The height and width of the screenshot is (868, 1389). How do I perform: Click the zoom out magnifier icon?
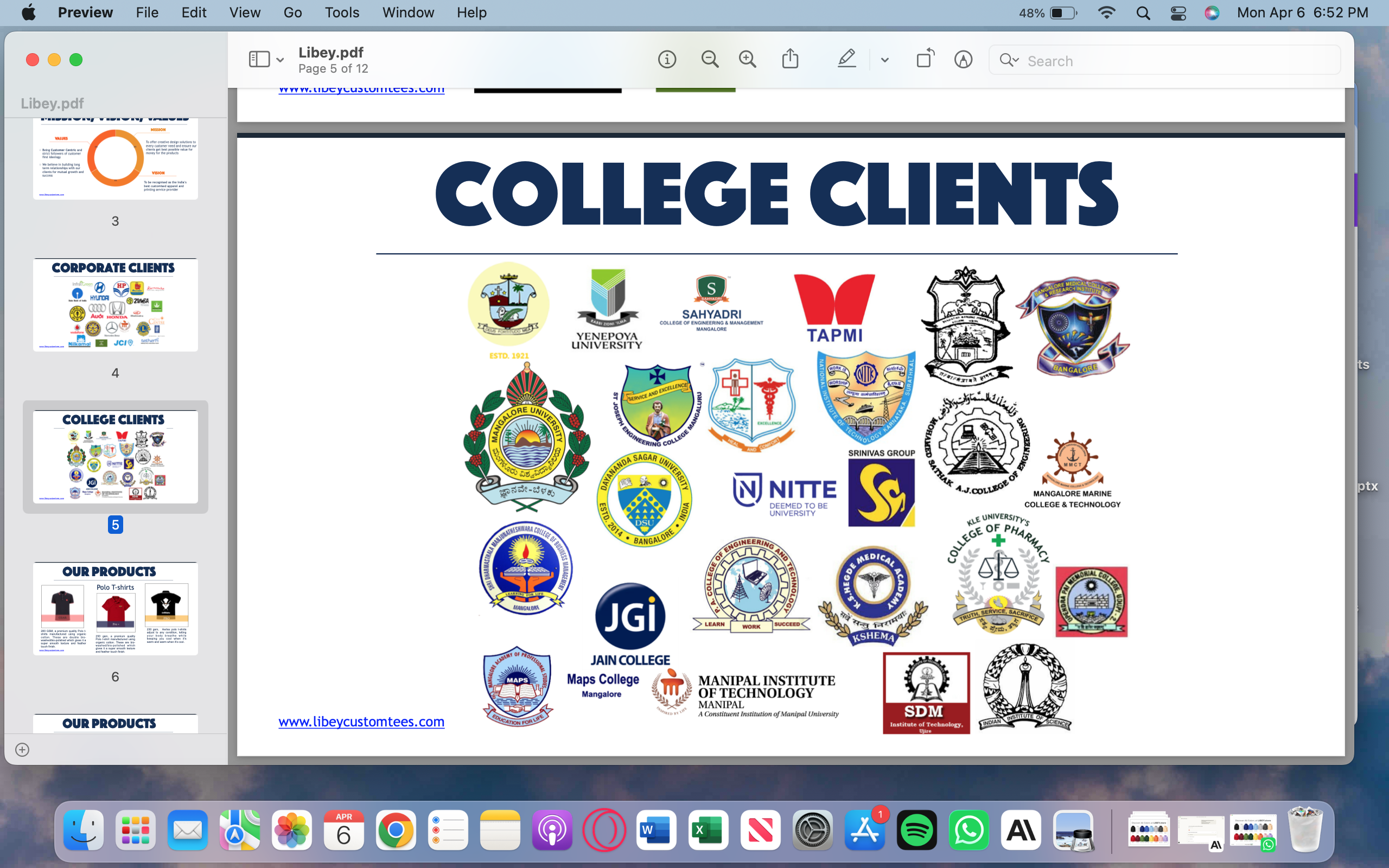pyautogui.click(x=710, y=59)
